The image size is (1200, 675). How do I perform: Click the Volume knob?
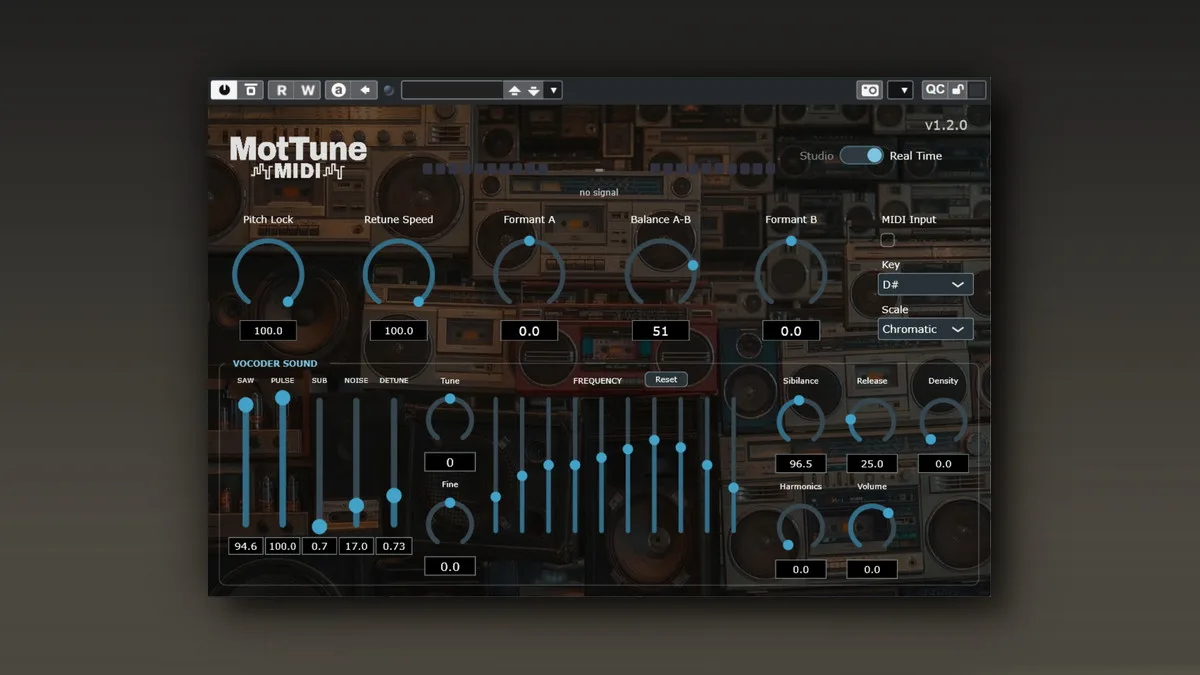click(x=872, y=526)
